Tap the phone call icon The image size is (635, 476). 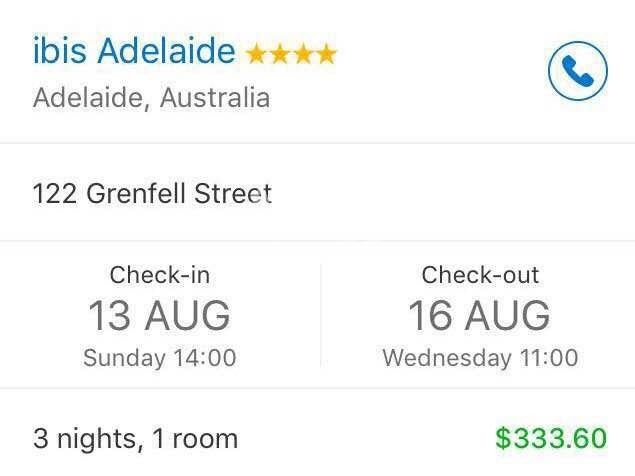[578, 71]
